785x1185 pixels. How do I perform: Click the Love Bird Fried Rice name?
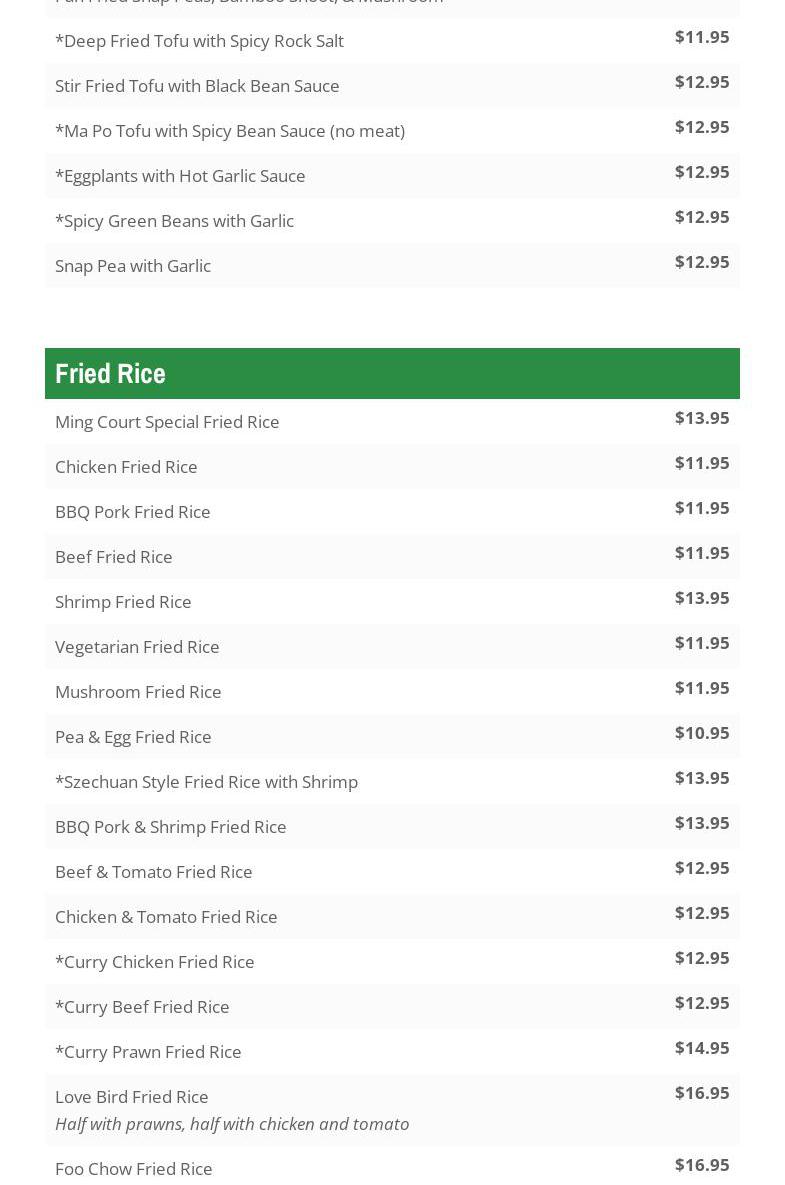pyautogui.click(x=132, y=1097)
